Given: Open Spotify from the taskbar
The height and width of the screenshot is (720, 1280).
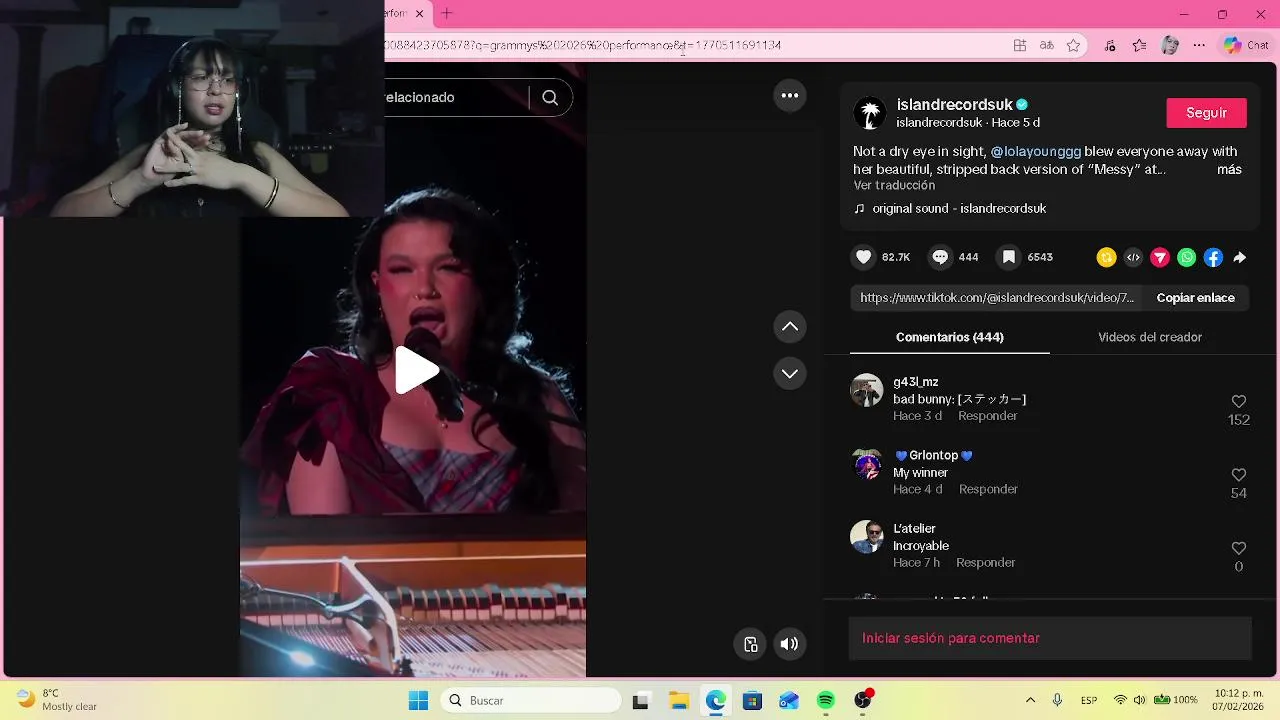Looking at the screenshot, I should pos(826,701).
